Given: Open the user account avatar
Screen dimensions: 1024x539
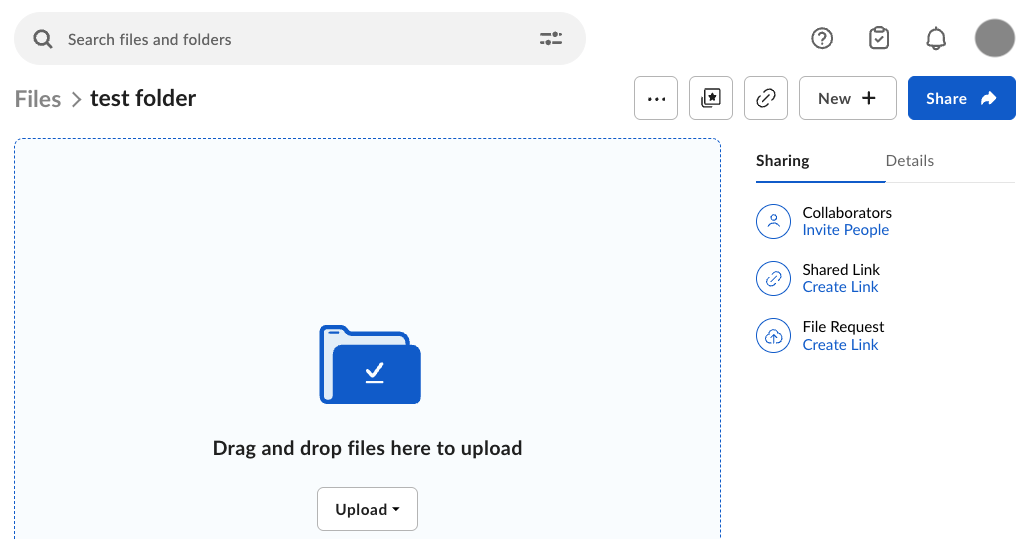Looking at the screenshot, I should 995,38.
